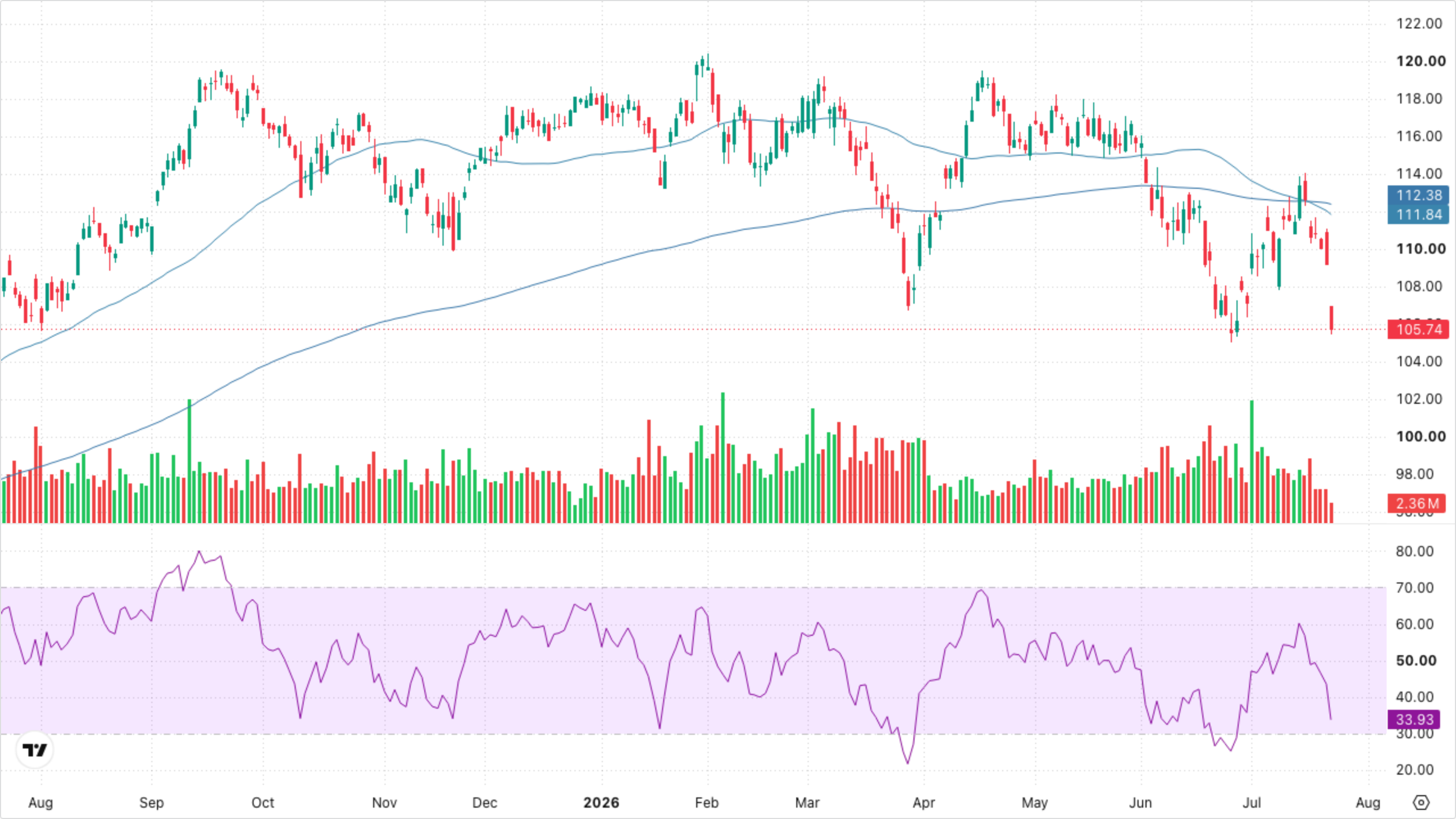Click the red 105.74 price label
Screen dimensions: 1456x819
coord(1418,329)
